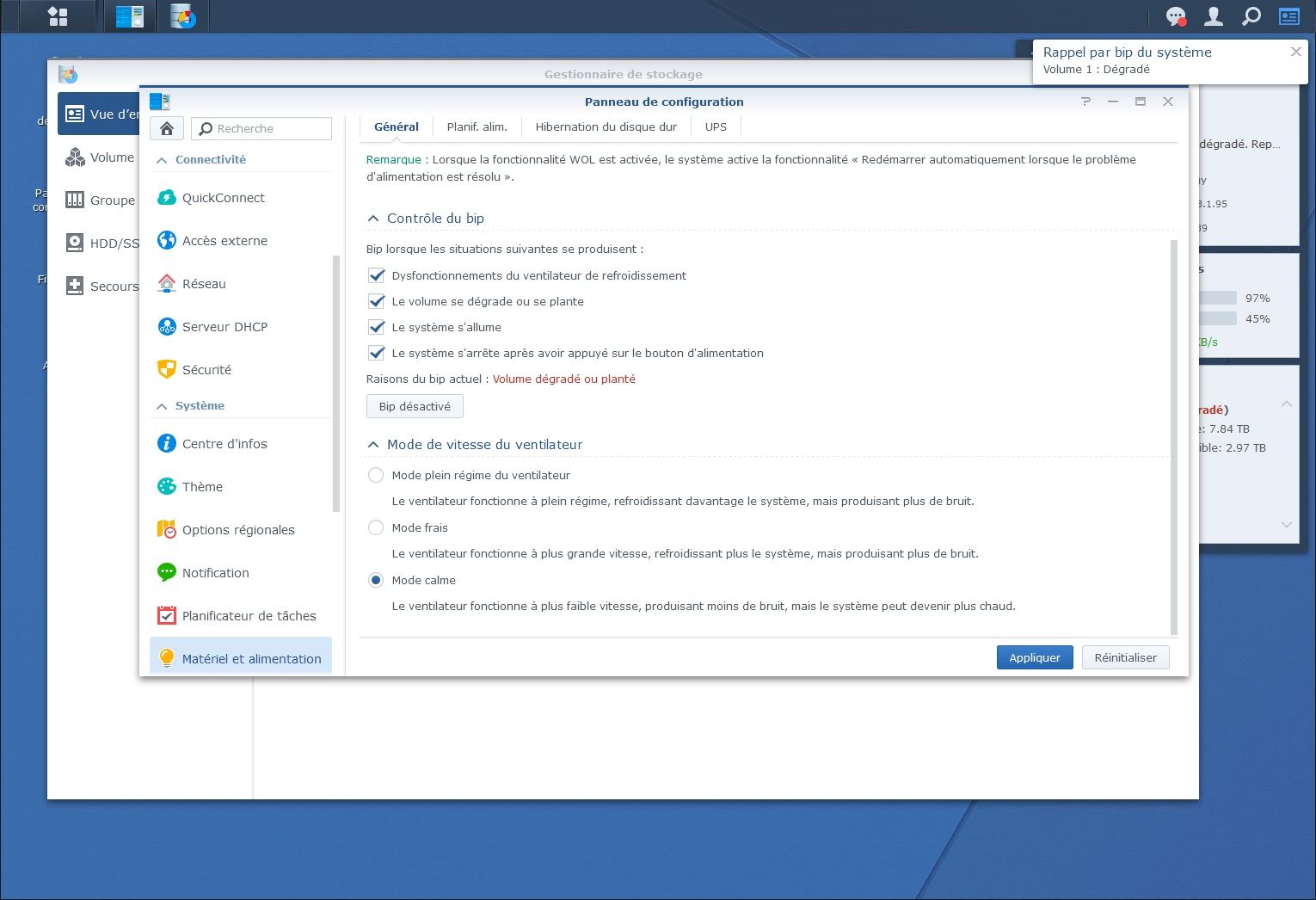Open QuickConnect settings
This screenshot has width=1316, height=900.
pyautogui.click(x=223, y=198)
